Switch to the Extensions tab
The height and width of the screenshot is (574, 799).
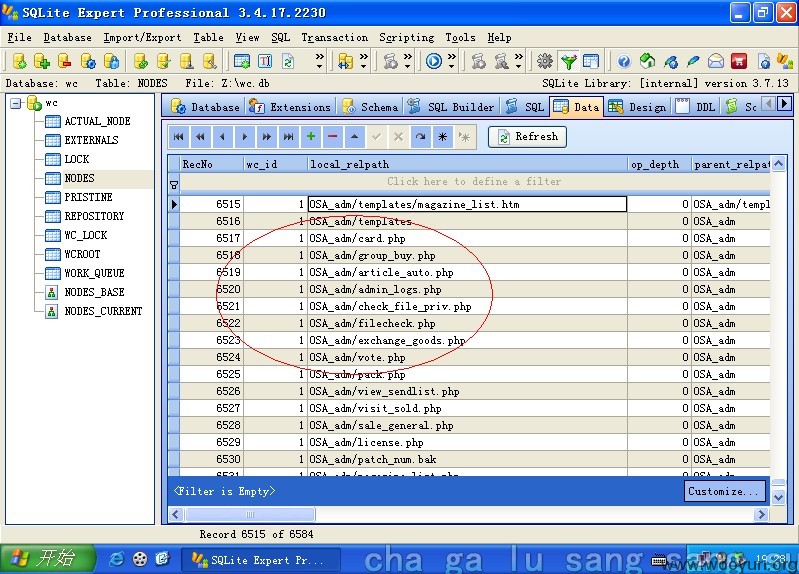[291, 107]
